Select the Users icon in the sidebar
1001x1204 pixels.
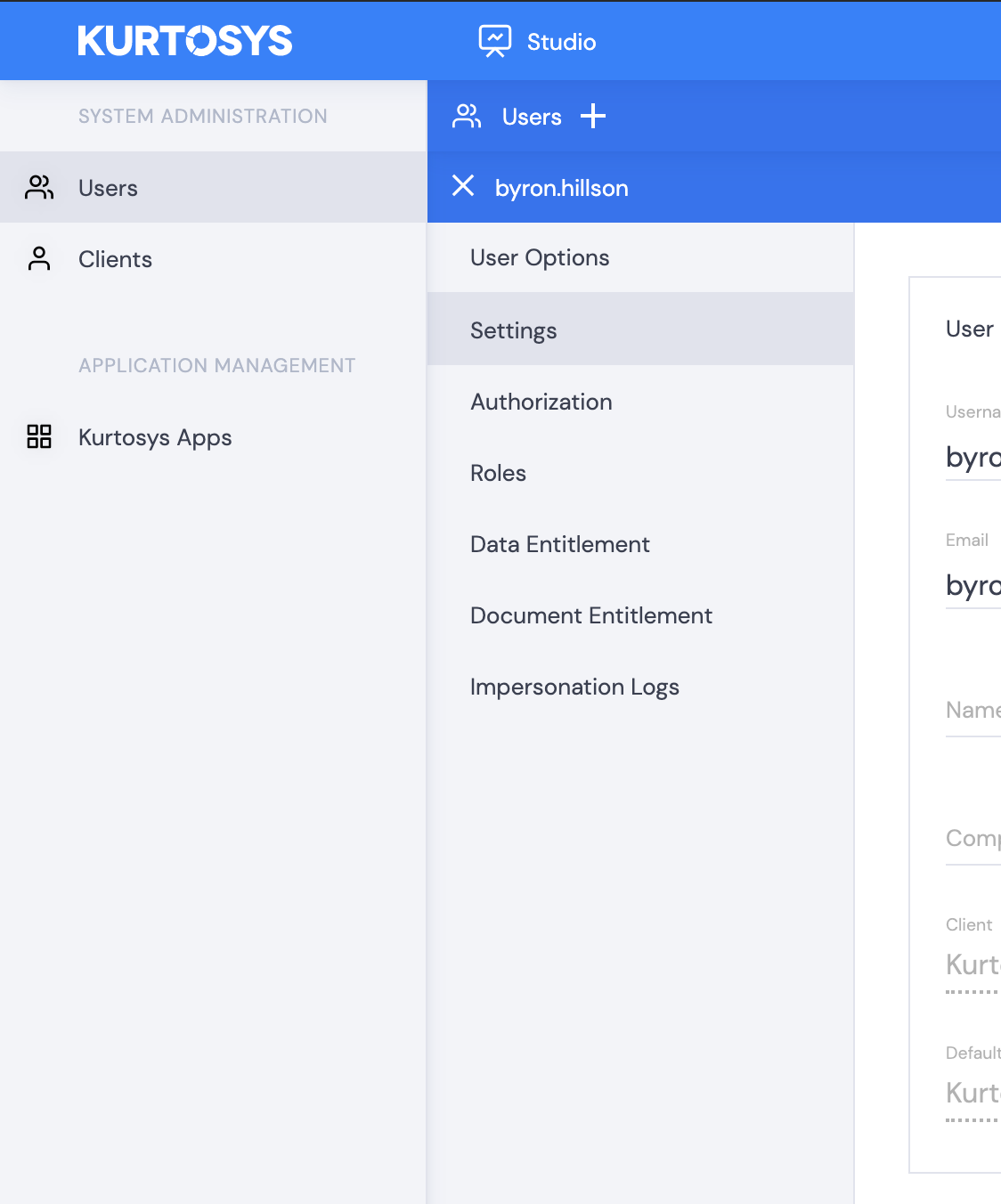38,186
